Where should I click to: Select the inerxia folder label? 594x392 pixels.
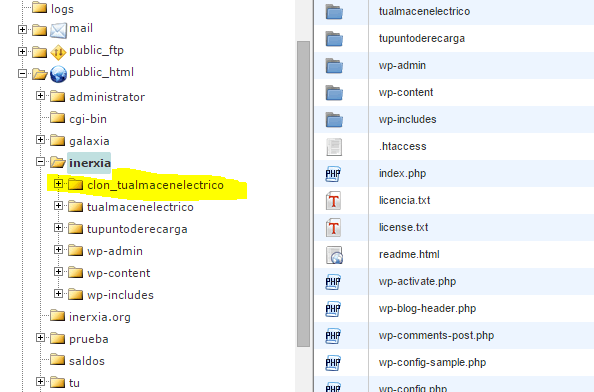point(89,163)
